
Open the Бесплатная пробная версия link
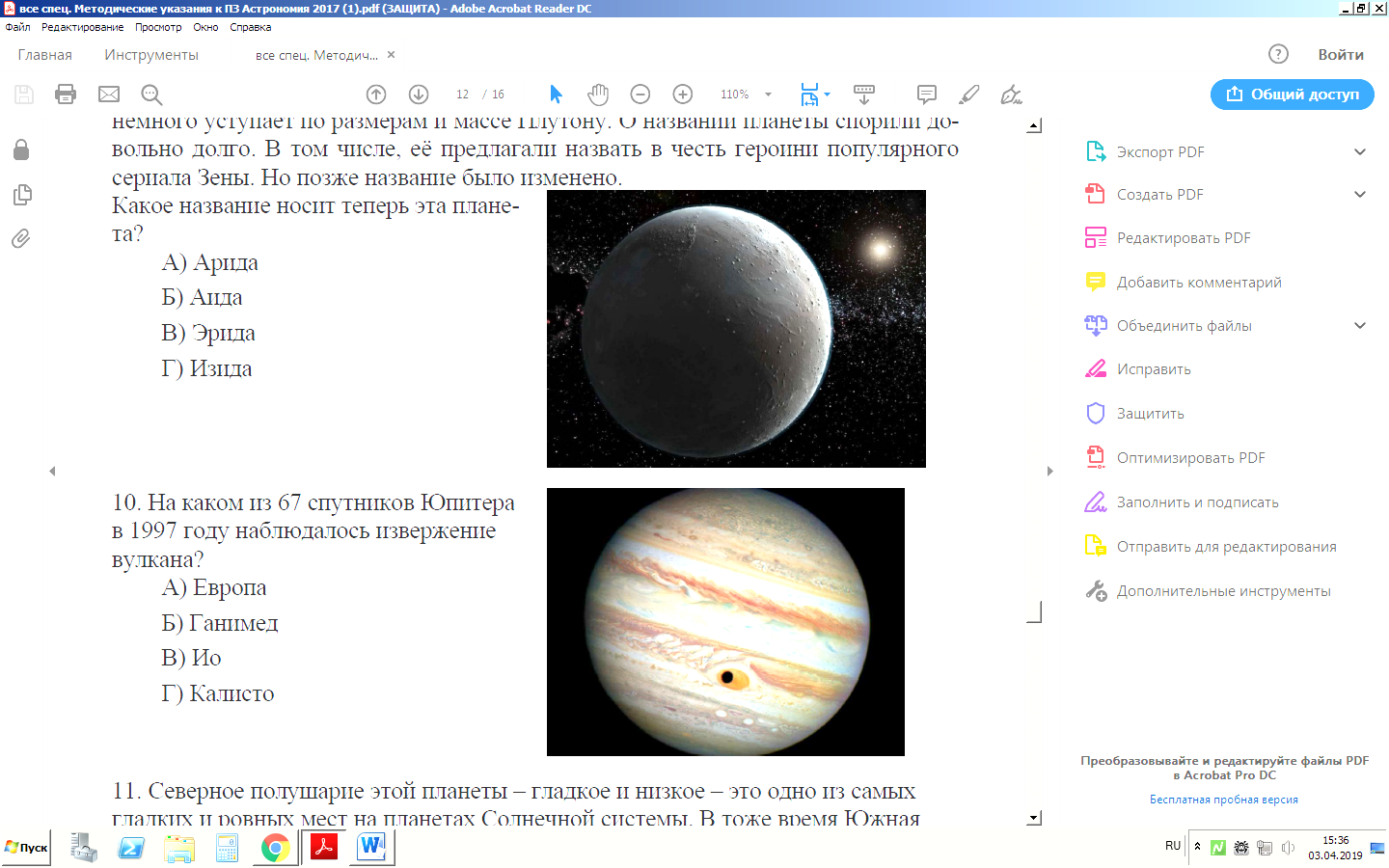point(1223,800)
